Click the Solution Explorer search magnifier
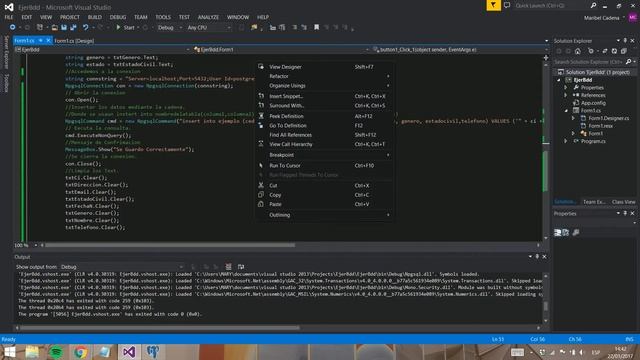This screenshot has width=640, height=360. 629,62
